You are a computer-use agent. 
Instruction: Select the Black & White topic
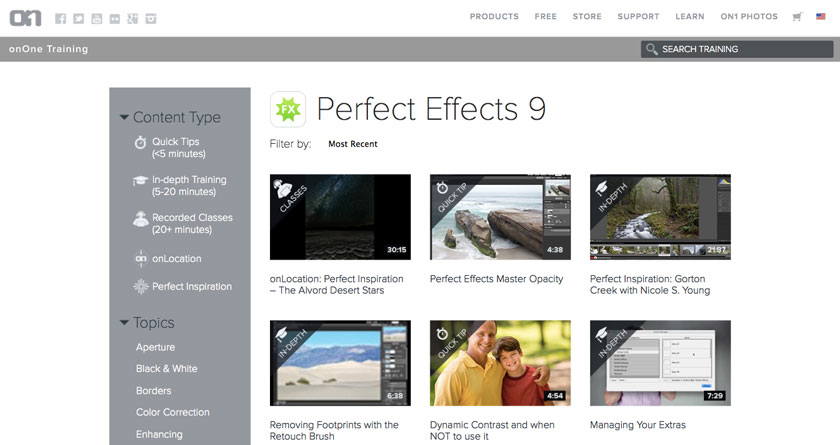coord(167,368)
